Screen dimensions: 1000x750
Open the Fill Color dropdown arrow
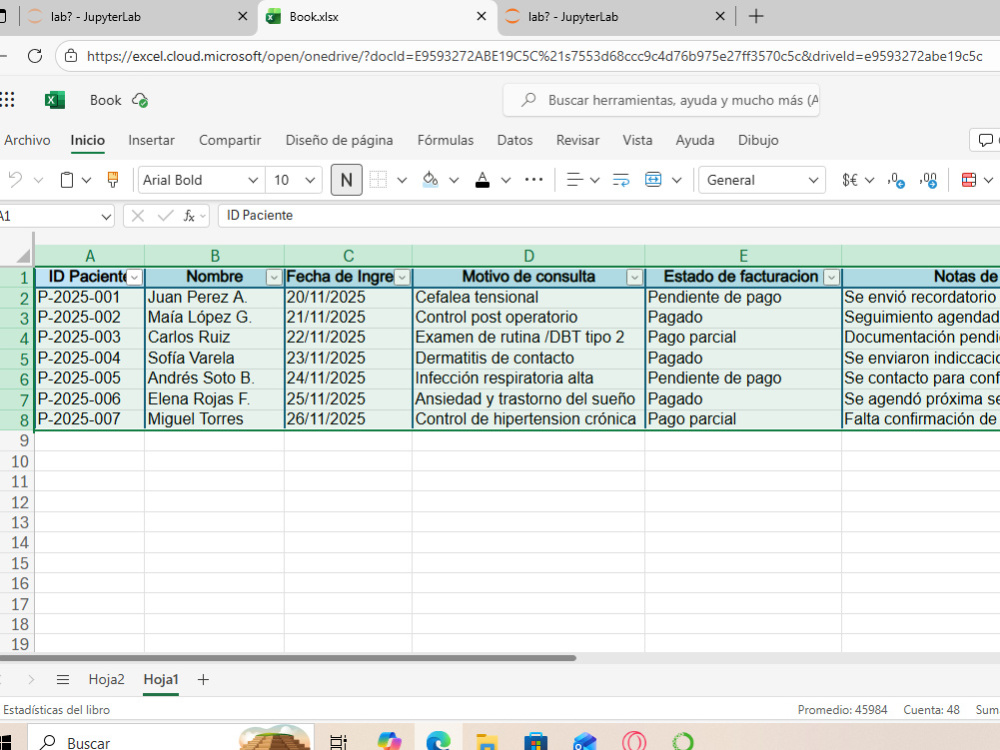pyautogui.click(x=454, y=180)
